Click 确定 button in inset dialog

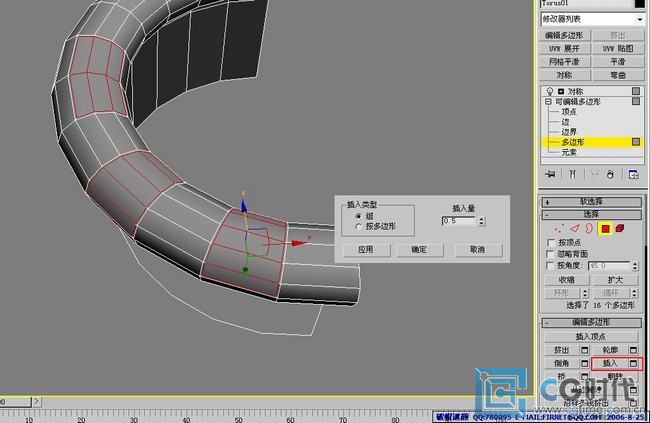[x=420, y=250]
